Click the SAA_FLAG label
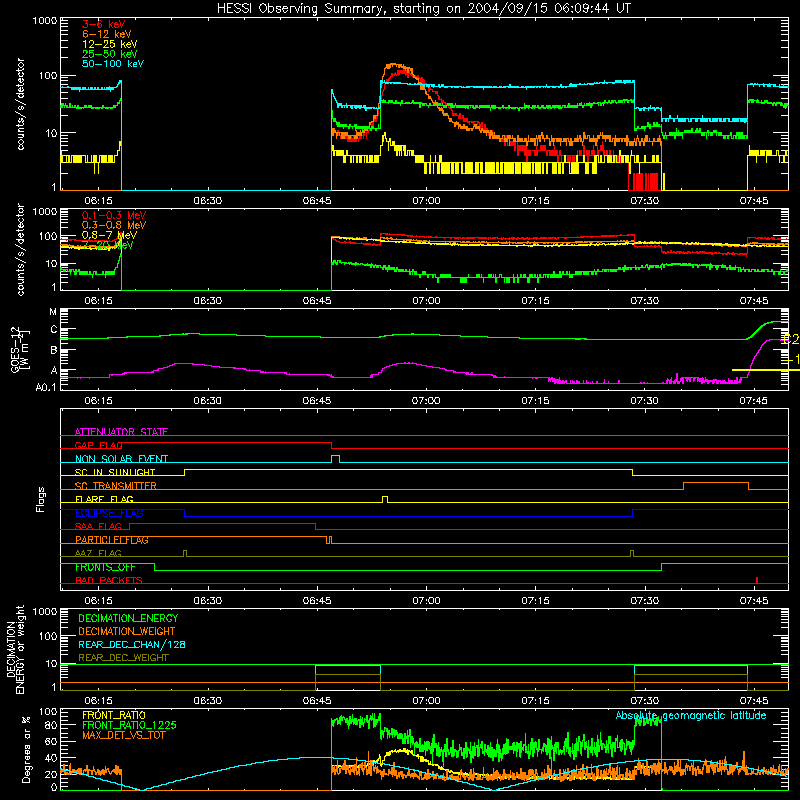Viewport: 800px width, 800px height. tap(98, 526)
